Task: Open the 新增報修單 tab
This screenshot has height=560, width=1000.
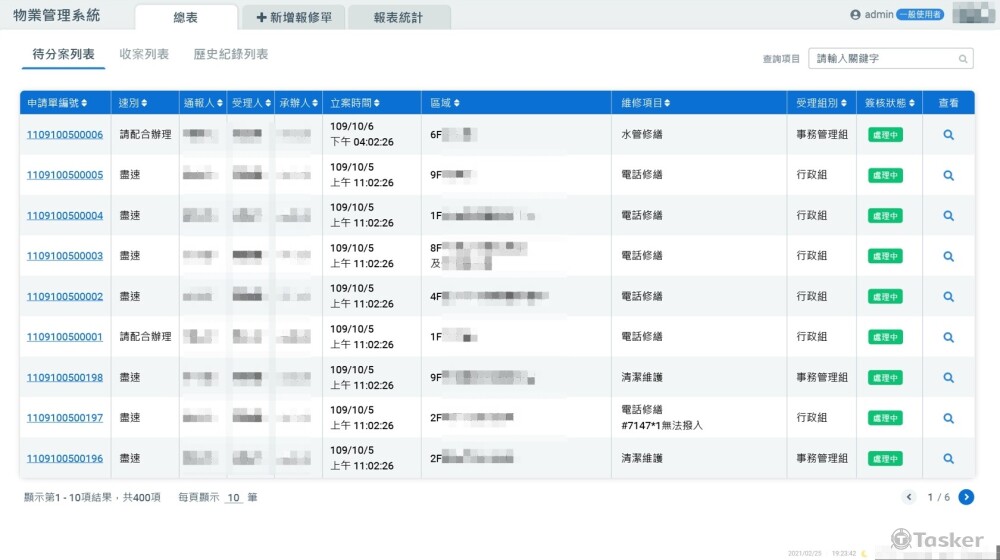Action: tap(294, 17)
